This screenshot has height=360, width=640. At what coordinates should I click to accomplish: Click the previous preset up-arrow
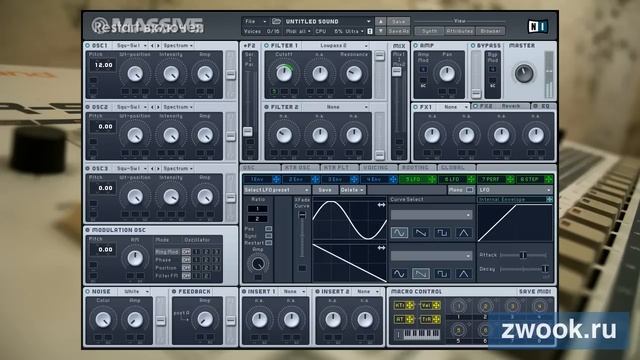coord(380,21)
